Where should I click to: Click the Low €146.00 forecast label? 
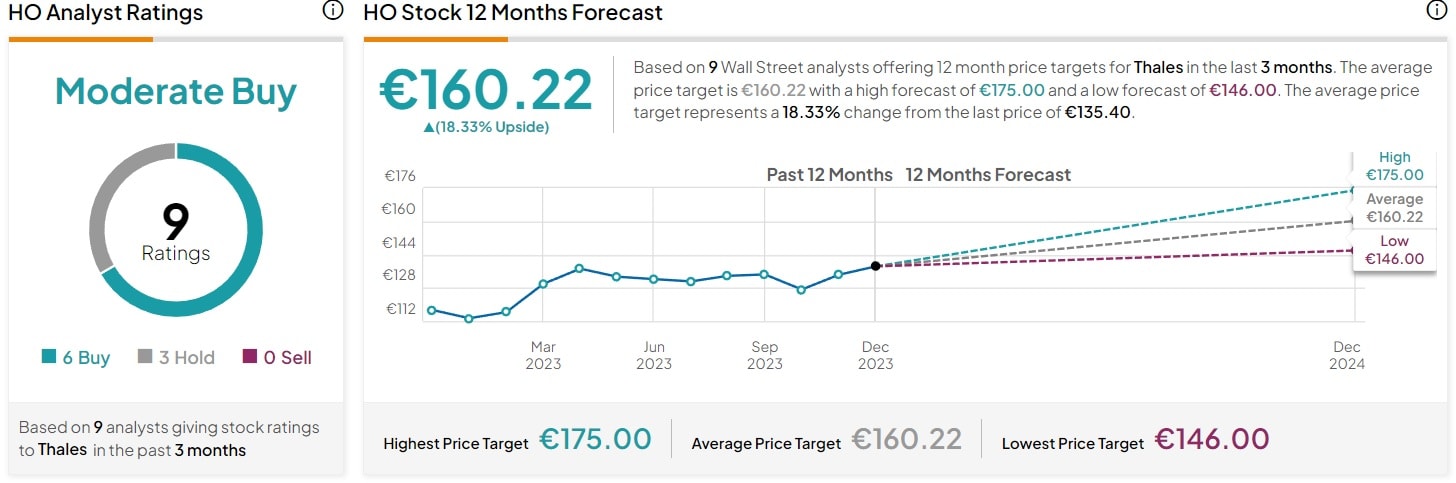point(1394,250)
